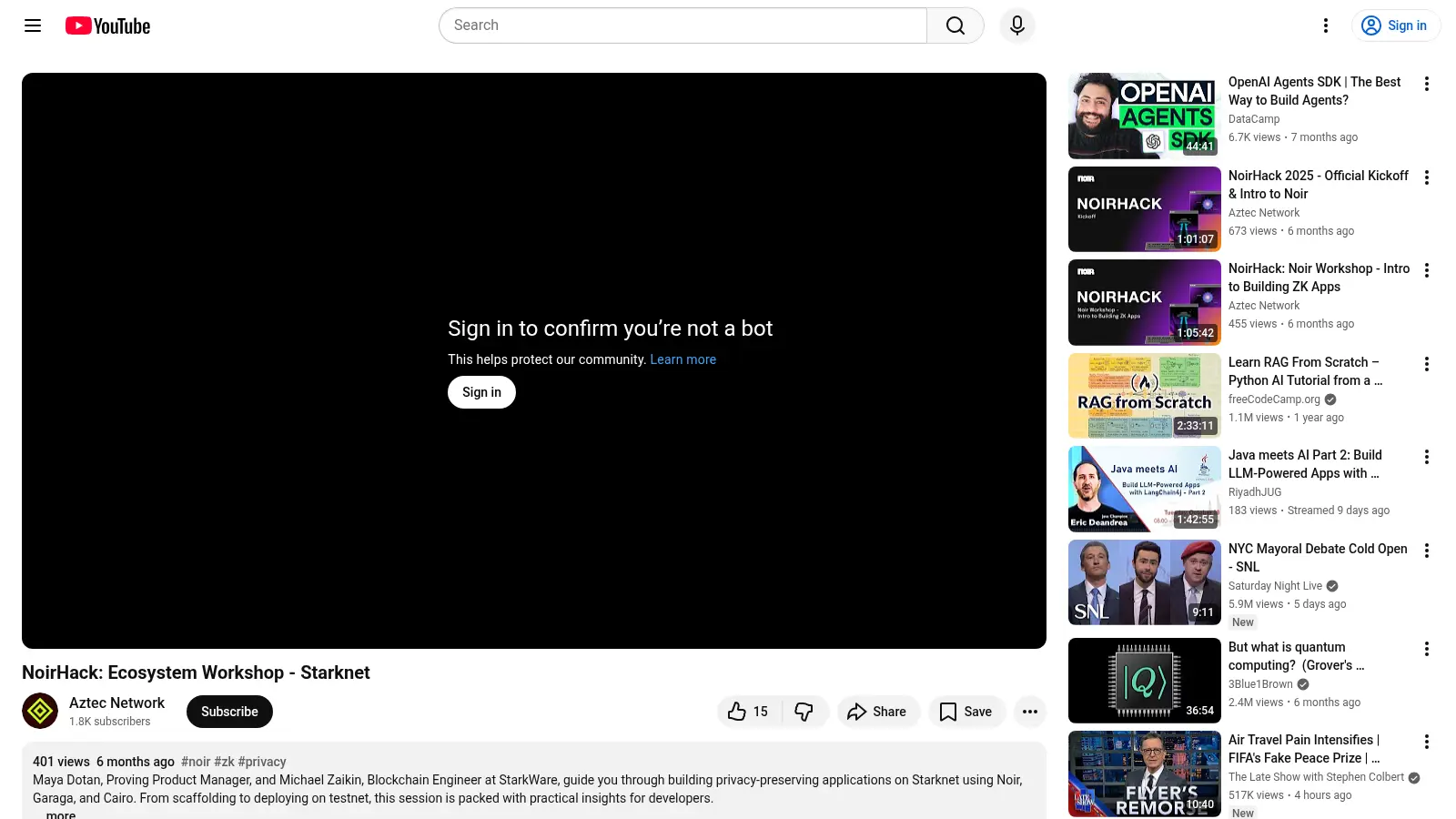Screen dimensions: 1456x819
Task: Click the search magnifier button
Action: point(955,25)
